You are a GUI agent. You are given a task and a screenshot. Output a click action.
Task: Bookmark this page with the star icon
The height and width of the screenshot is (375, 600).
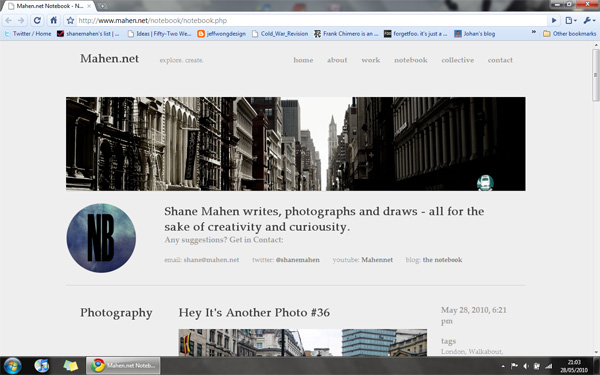coord(70,21)
